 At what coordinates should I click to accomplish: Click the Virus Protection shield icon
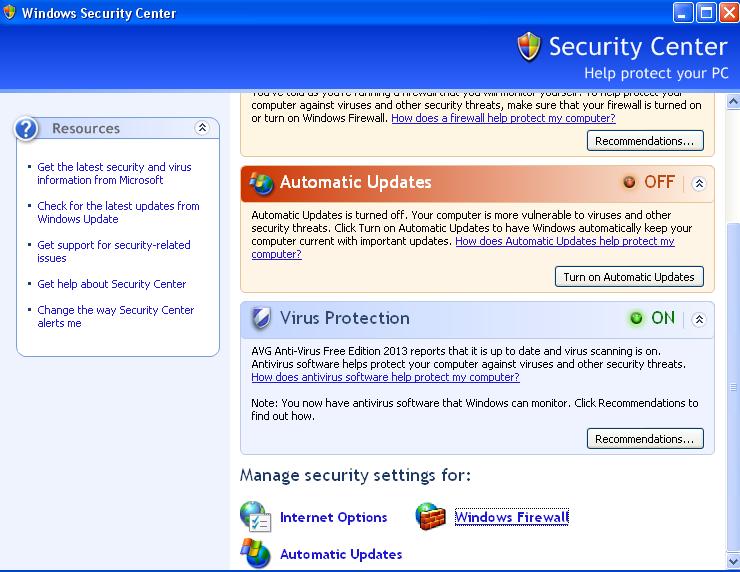click(x=261, y=319)
